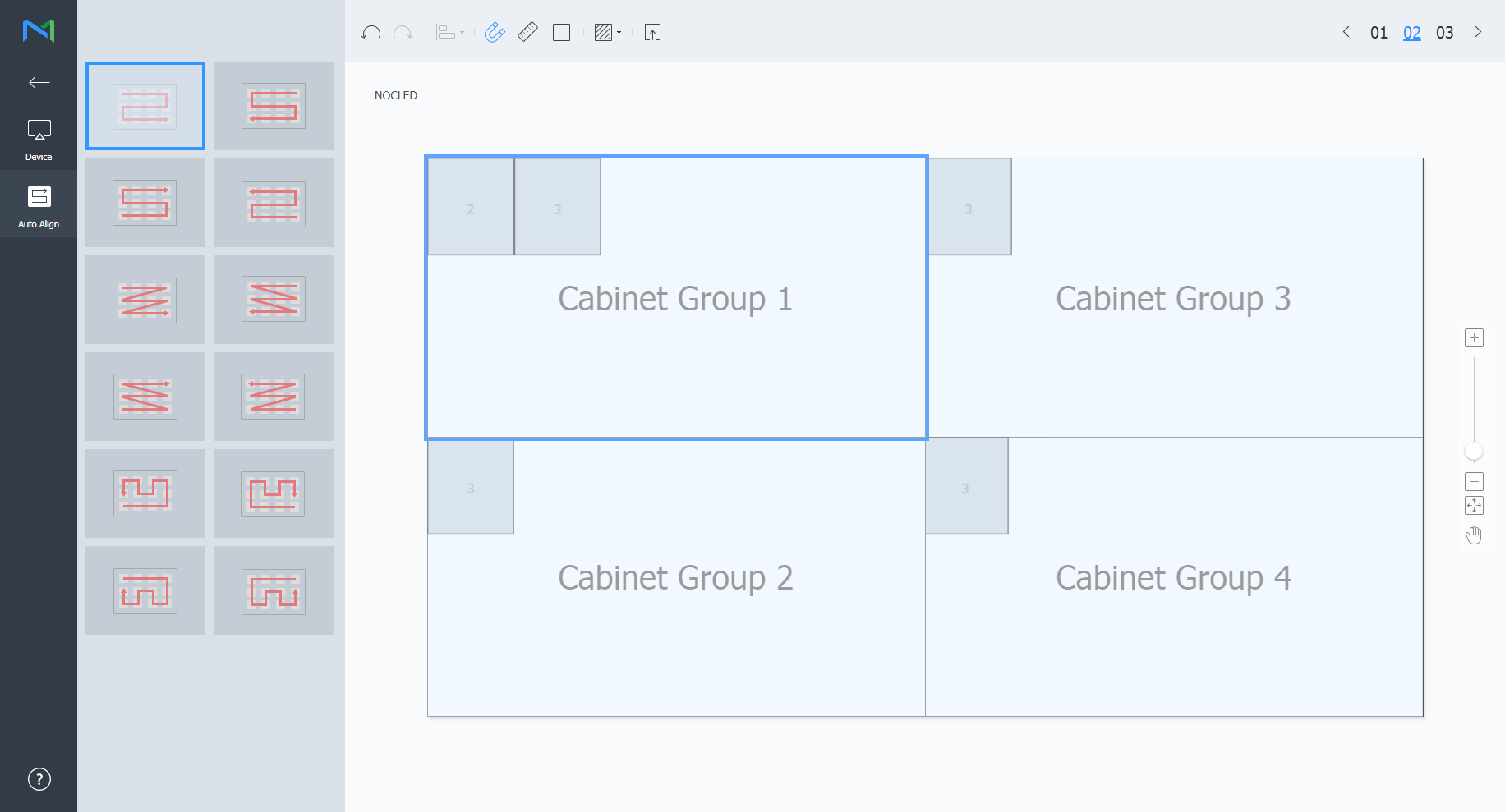
Task: Open the hatched background pattern dropdown
Action: tap(607, 33)
